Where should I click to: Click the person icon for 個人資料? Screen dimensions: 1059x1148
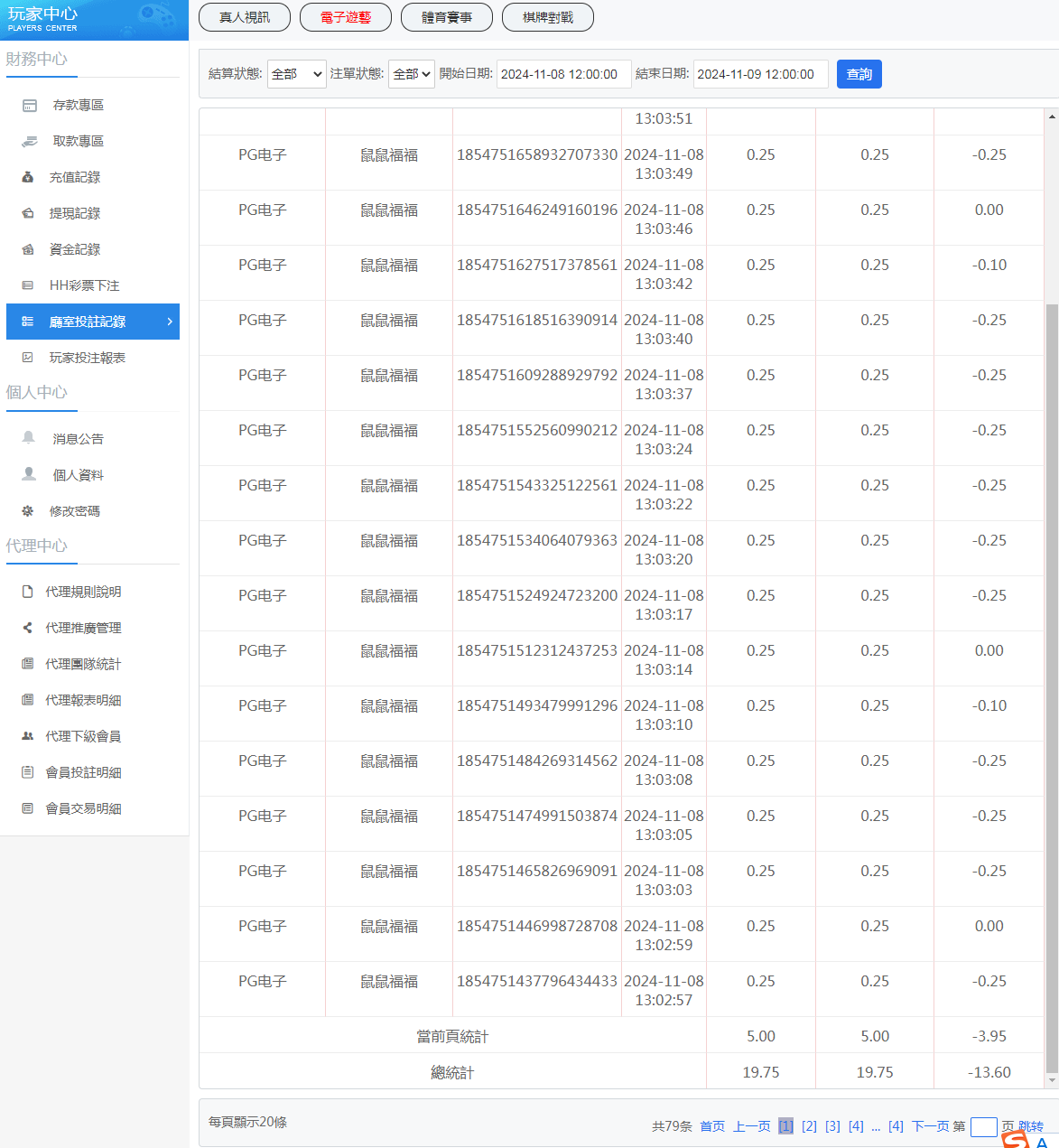[29, 474]
